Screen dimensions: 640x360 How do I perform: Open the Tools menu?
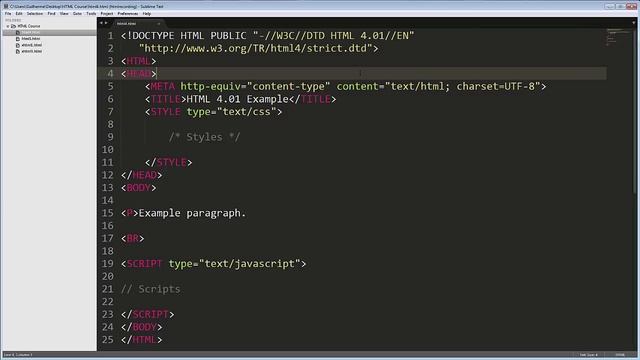[x=91, y=13]
